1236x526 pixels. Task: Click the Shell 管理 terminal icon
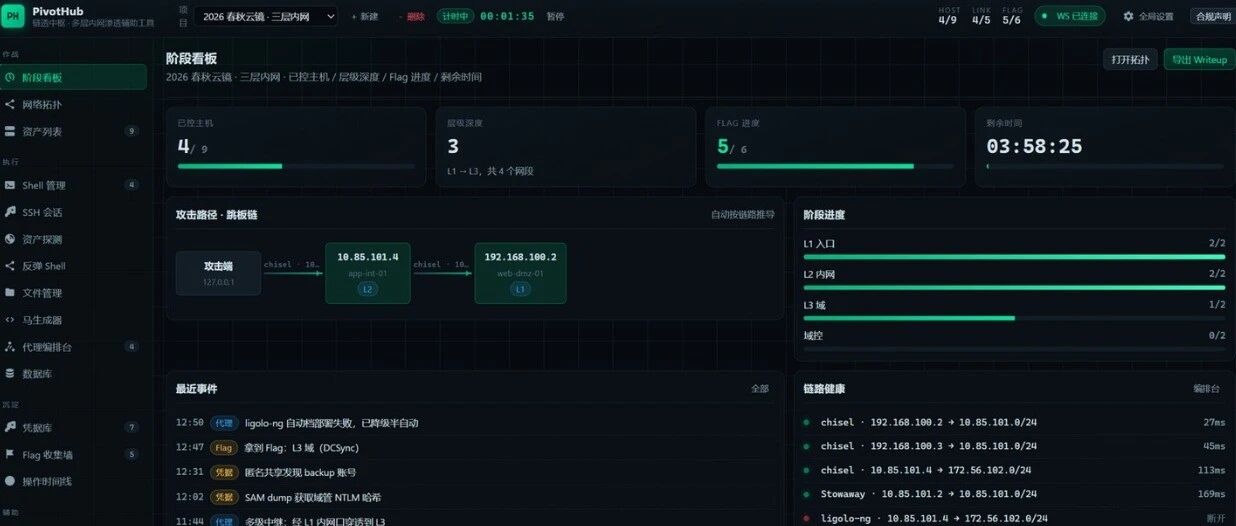10,185
